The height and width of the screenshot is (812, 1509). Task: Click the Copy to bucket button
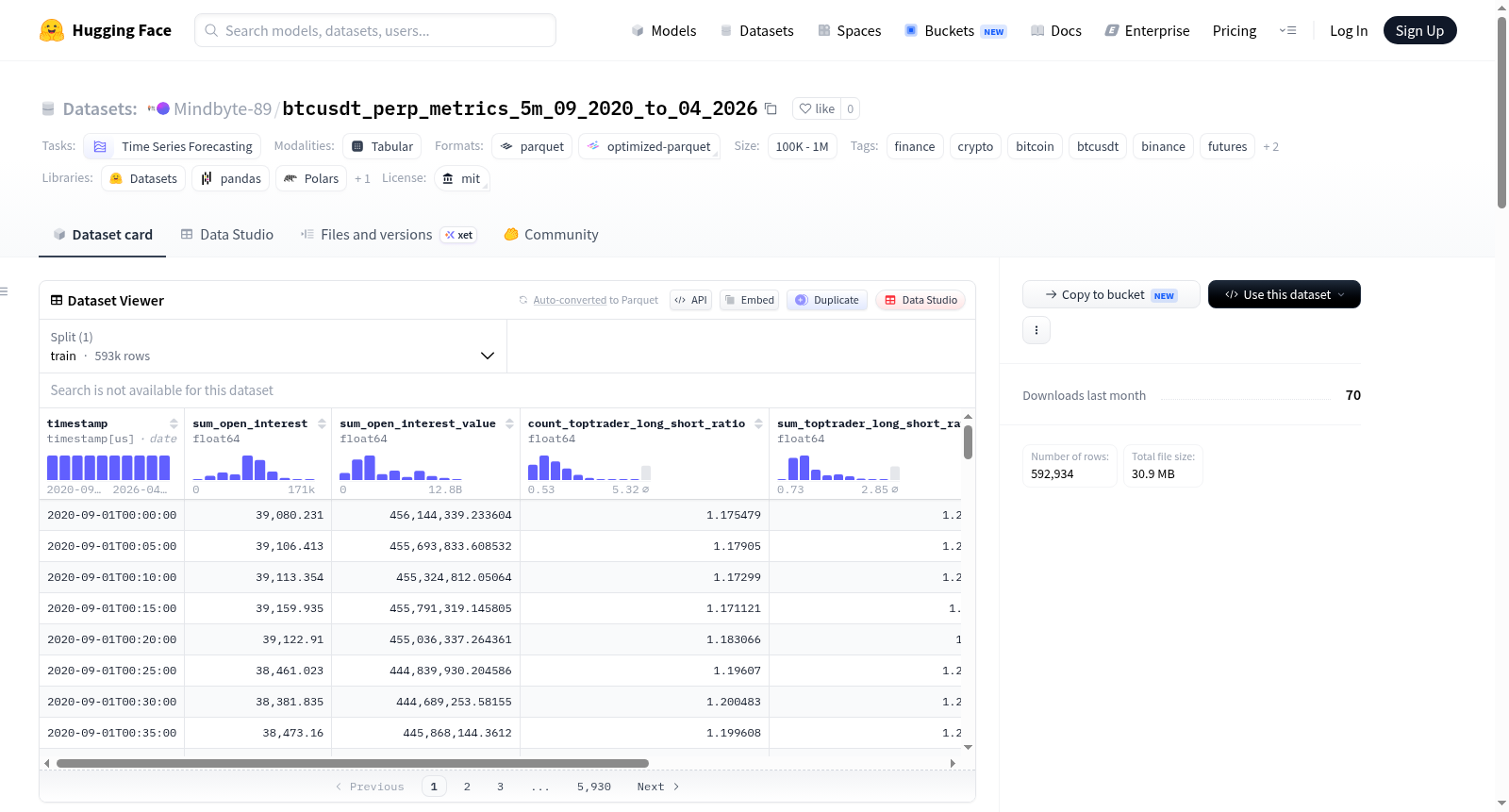pyautogui.click(x=1111, y=294)
